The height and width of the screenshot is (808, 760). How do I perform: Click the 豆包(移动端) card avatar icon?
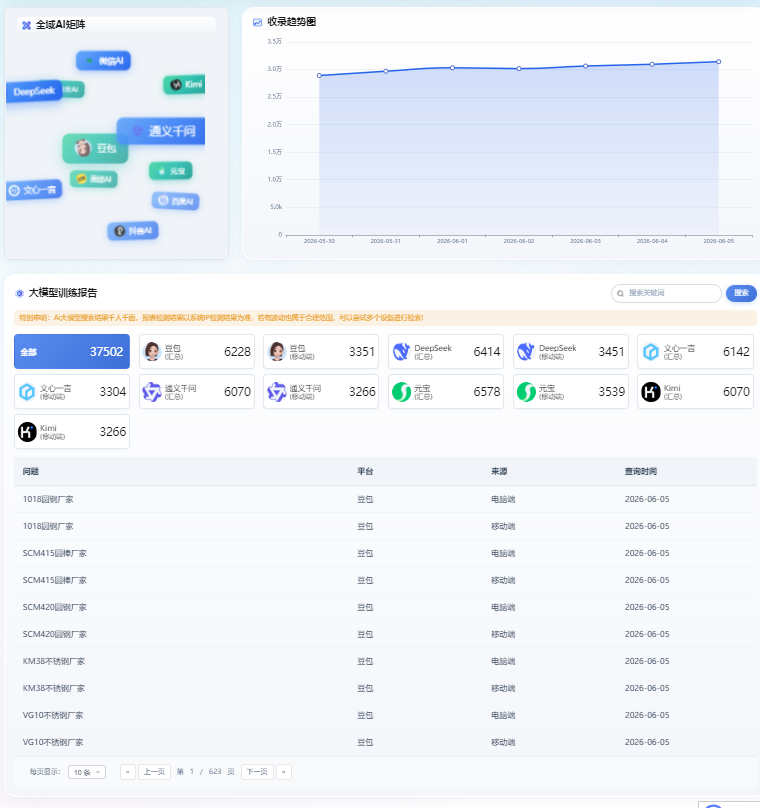[277, 351]
